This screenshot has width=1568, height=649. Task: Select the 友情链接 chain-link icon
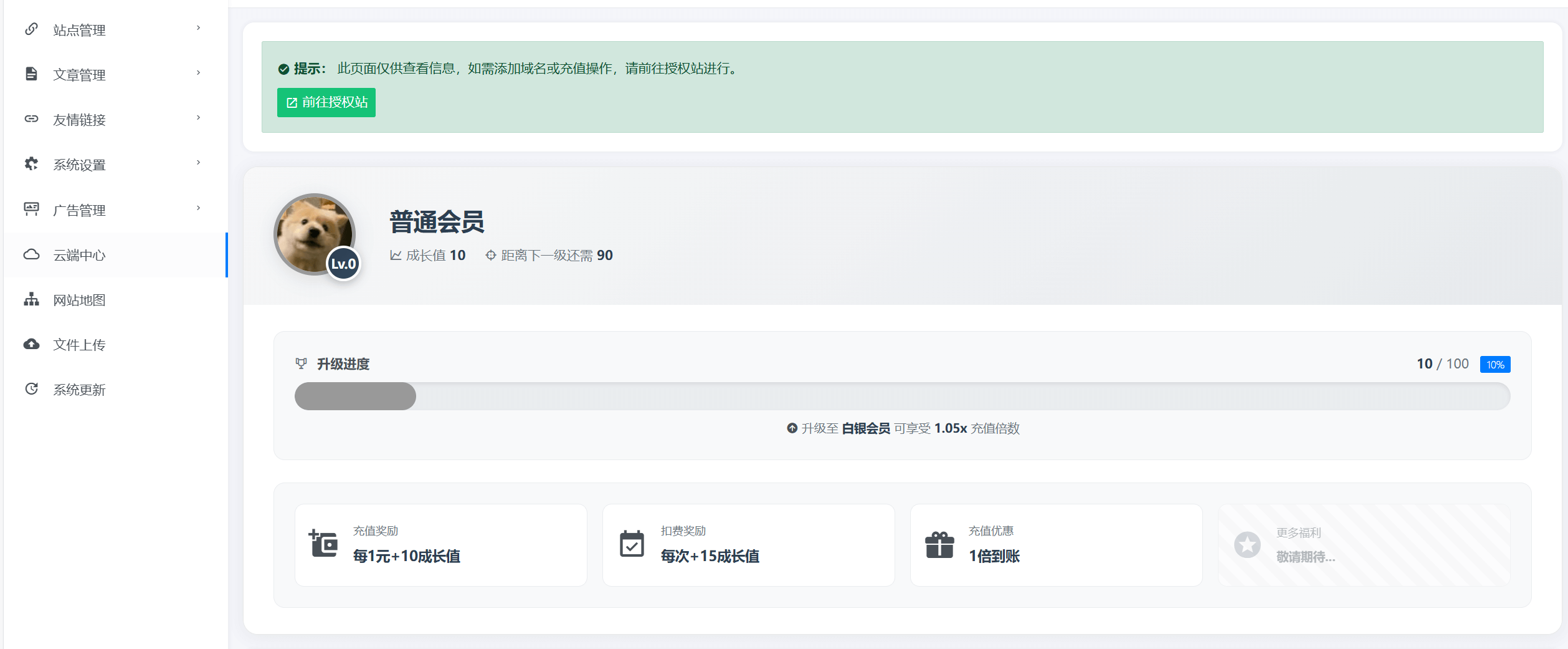[x=32, y=118]
